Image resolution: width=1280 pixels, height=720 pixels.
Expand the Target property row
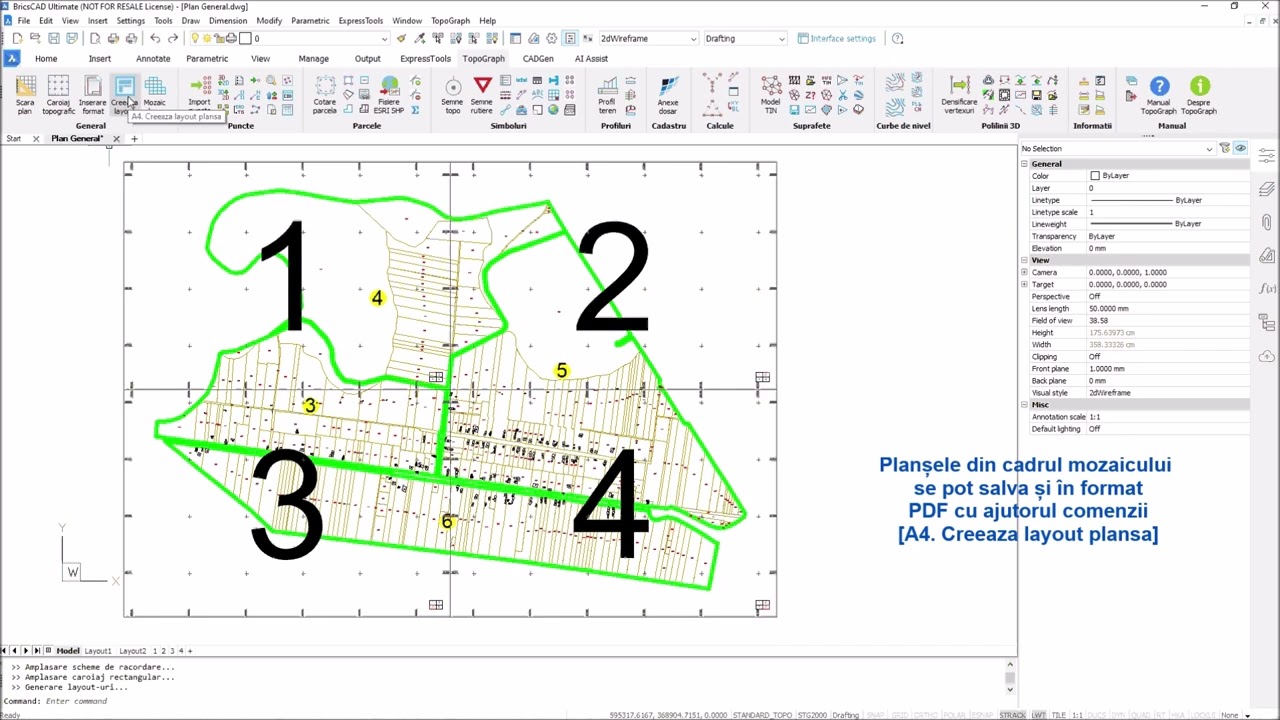pyautogui.click(x=1024, y=284)
